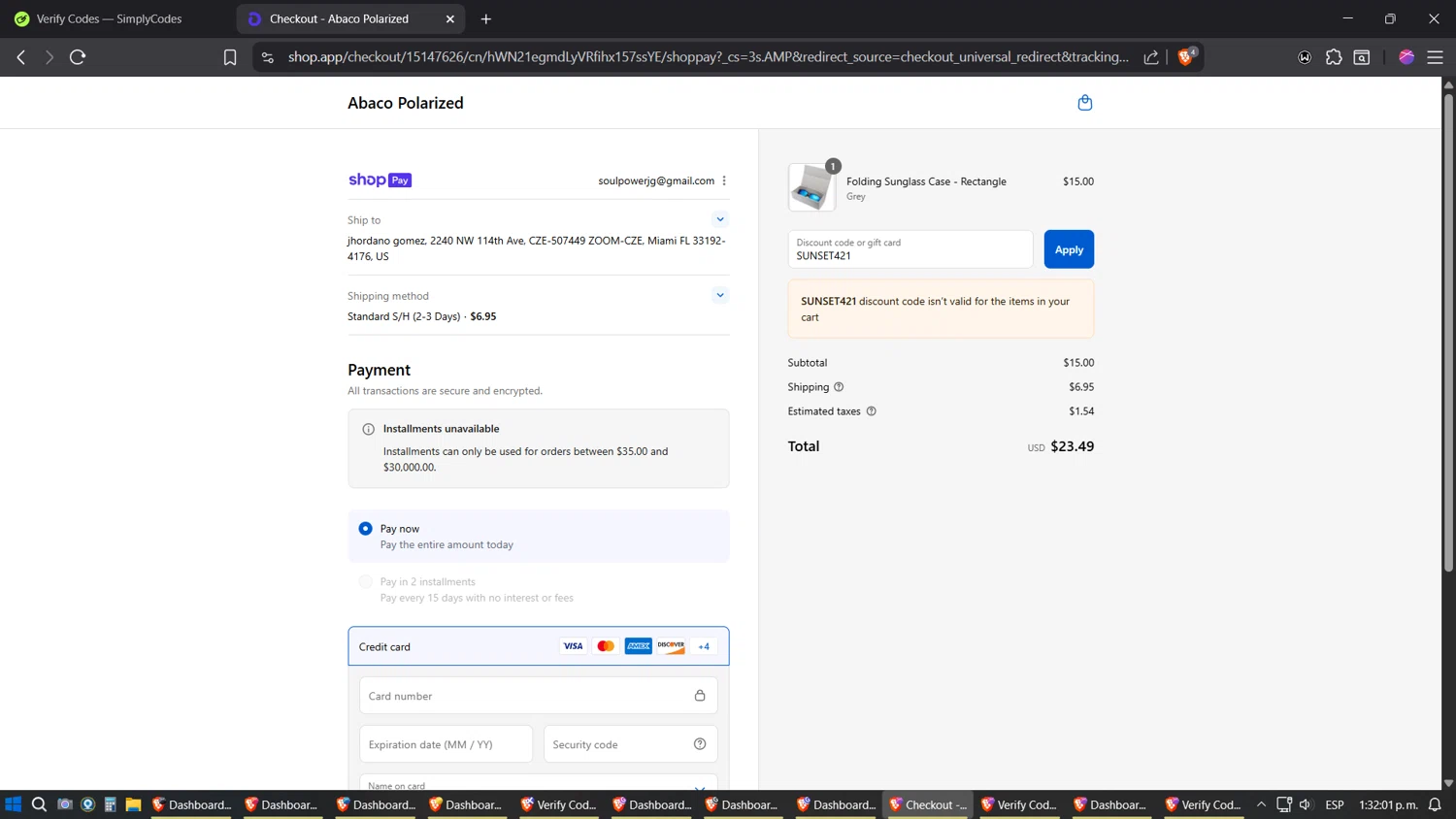Click the Credit card payment header
The height and width of the screenshot is (819, 1456).
[539, 646]
